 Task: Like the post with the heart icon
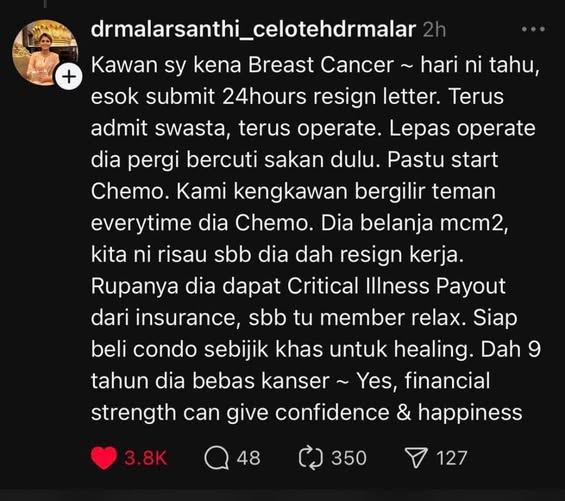[104, 458]
